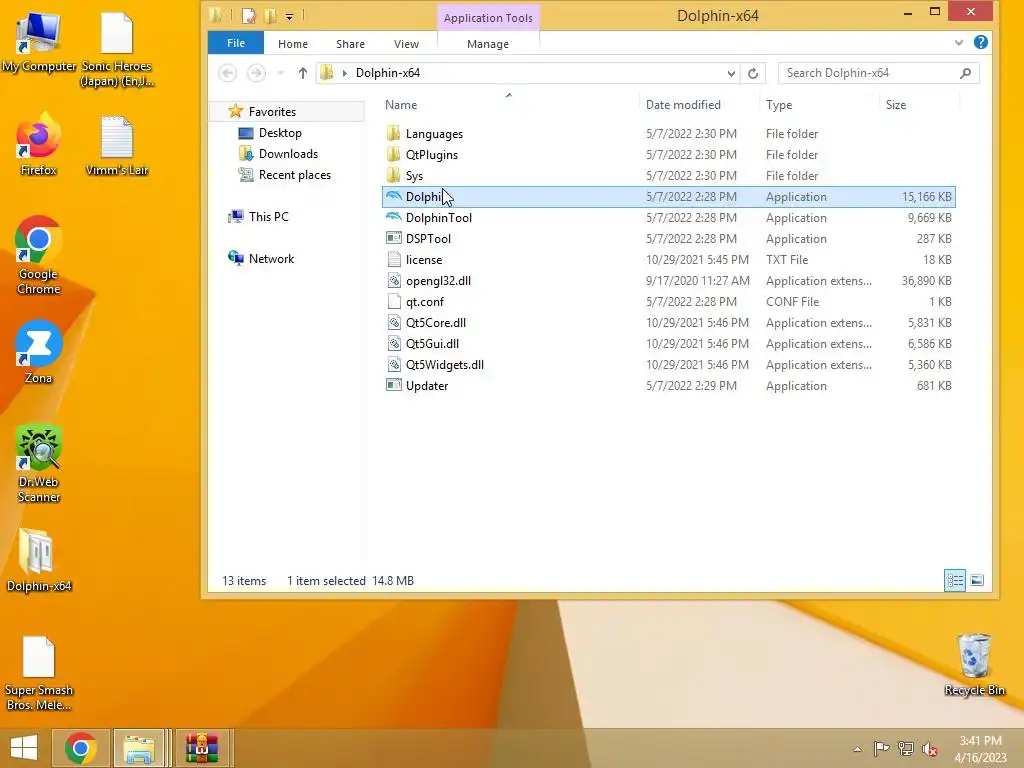Click the muted volume tray icon
The width and height of the screenshot is (1024, 768).
(930, 749)
